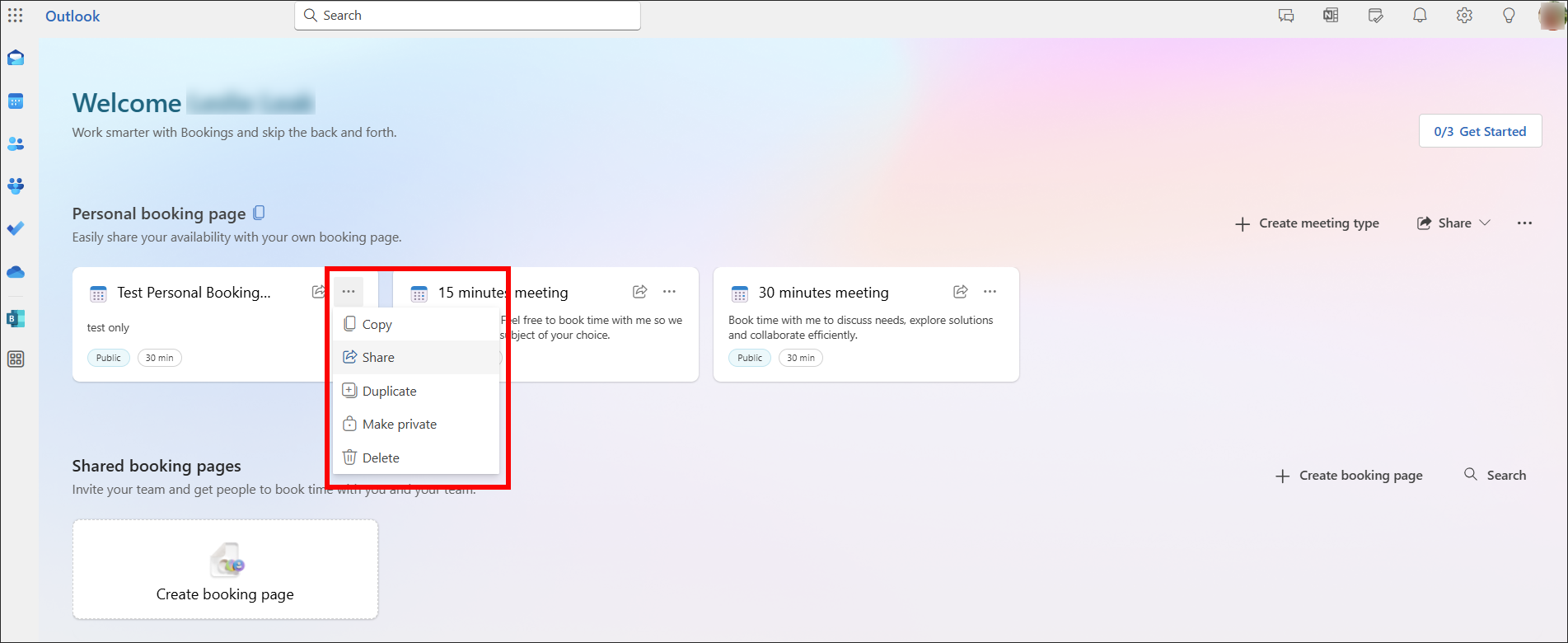This screenshot has height=643, width=1568.
Task: Open the OneDrive cloud icon in sidebar
Action: [x=16, y=272]
